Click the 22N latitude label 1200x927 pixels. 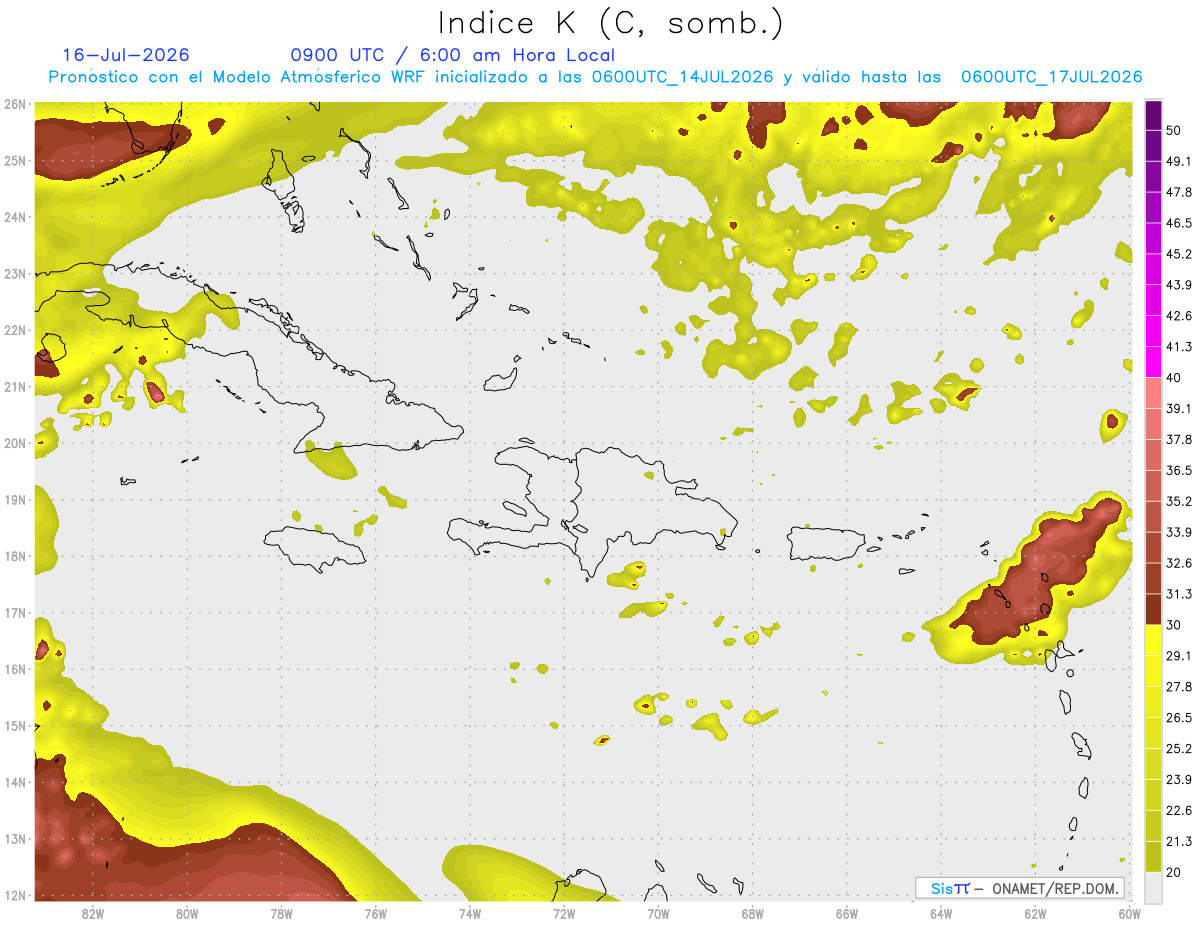[15, 330]
